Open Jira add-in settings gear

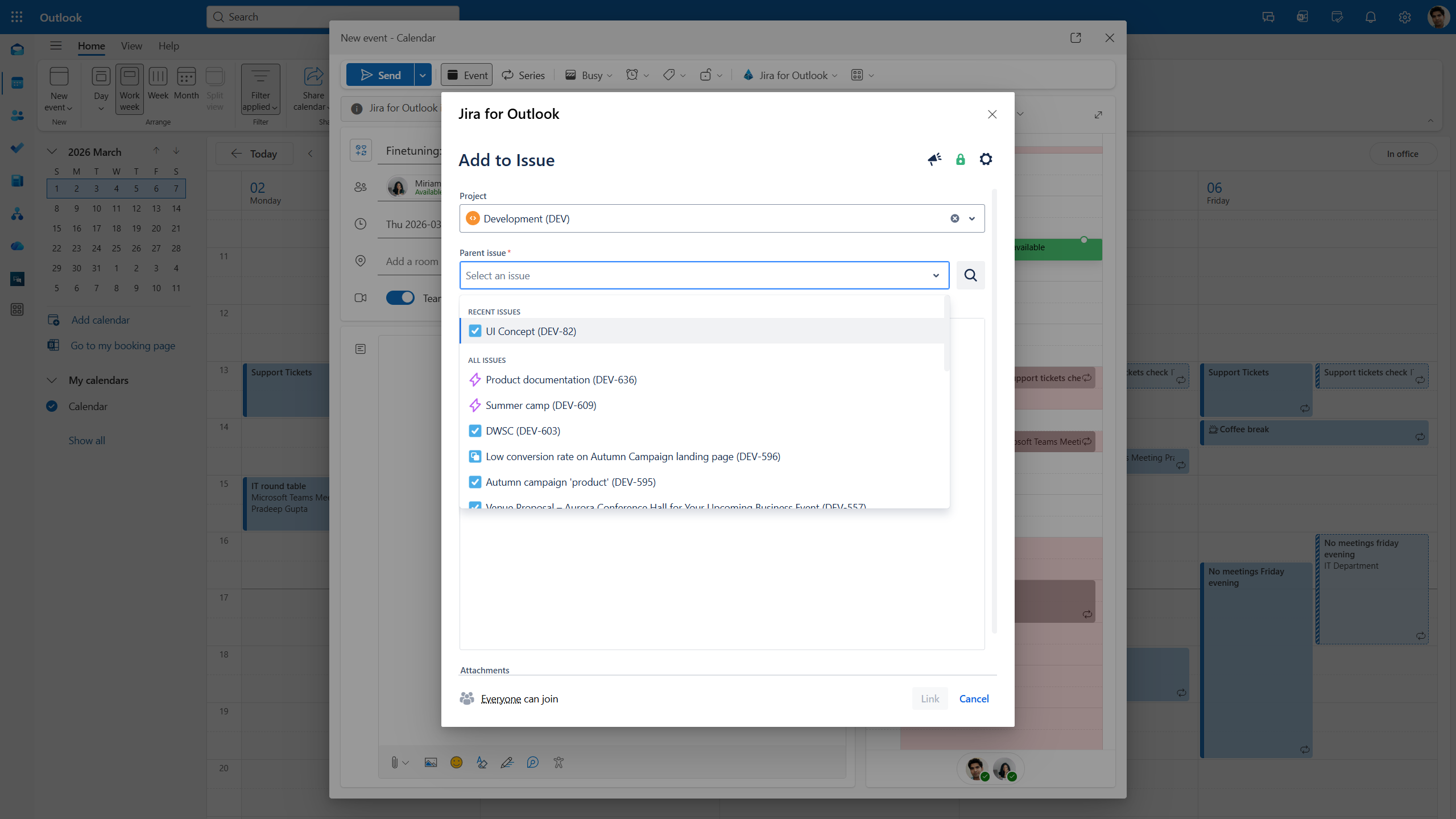986,159
